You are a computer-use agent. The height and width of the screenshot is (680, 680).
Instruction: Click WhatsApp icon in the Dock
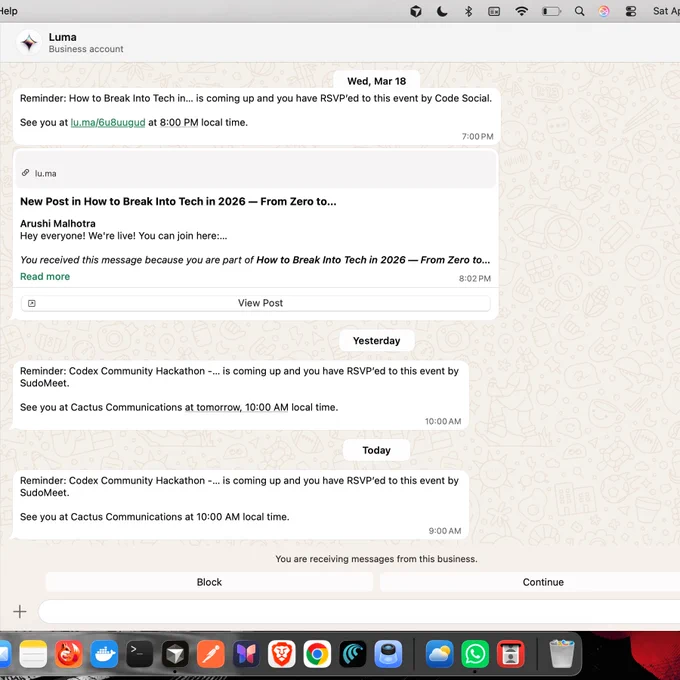[x=475, y=654]
